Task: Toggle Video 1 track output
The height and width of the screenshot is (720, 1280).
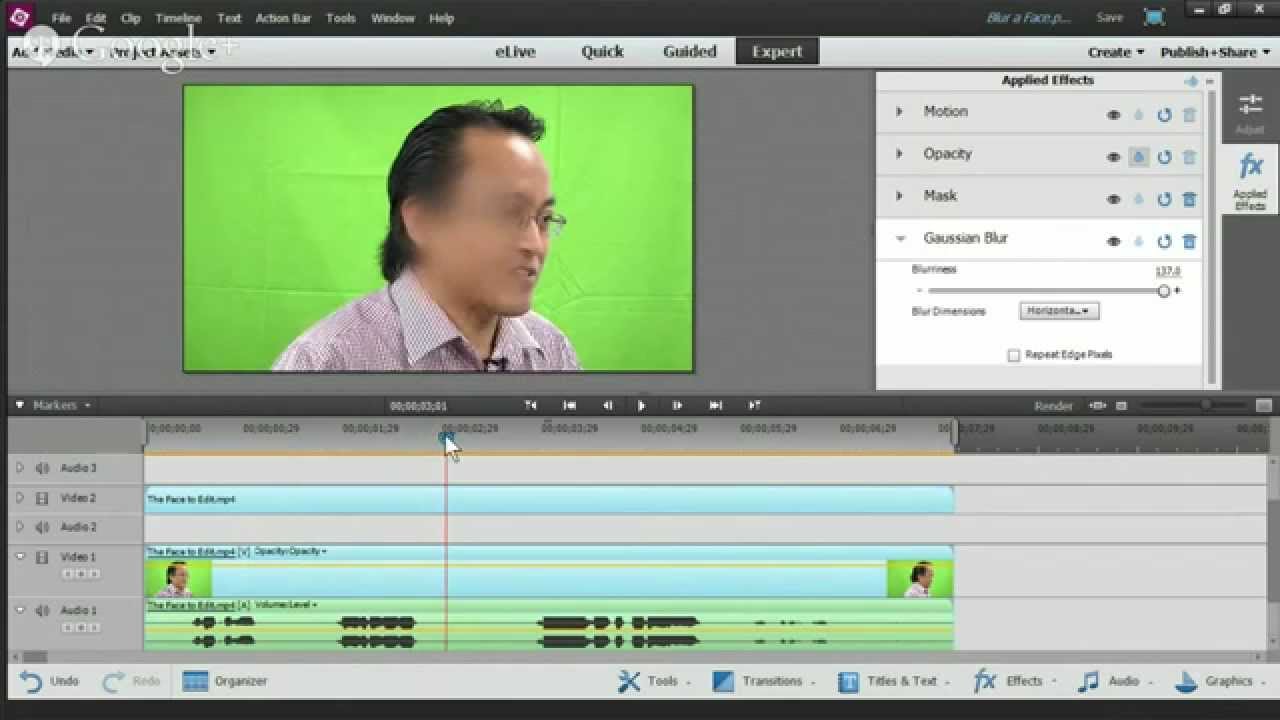Action: pyautogui.click(x=42, y=557)
